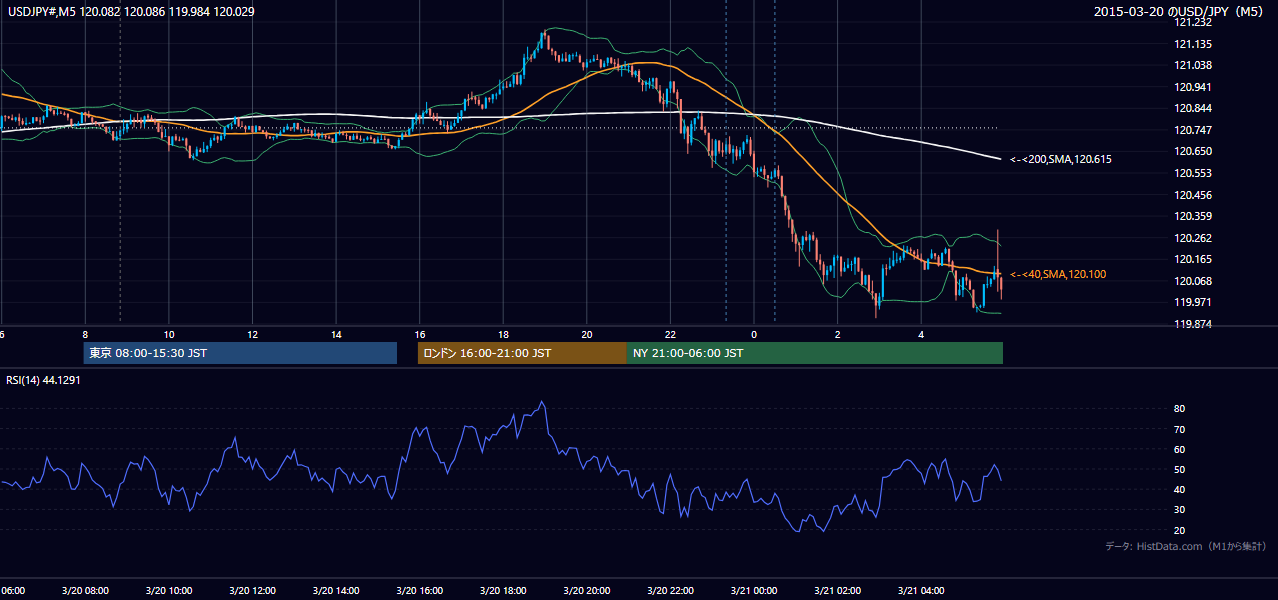Click the 3/20 10:00 time label
The image size is (1278, 600).
(x=169, y=591)
